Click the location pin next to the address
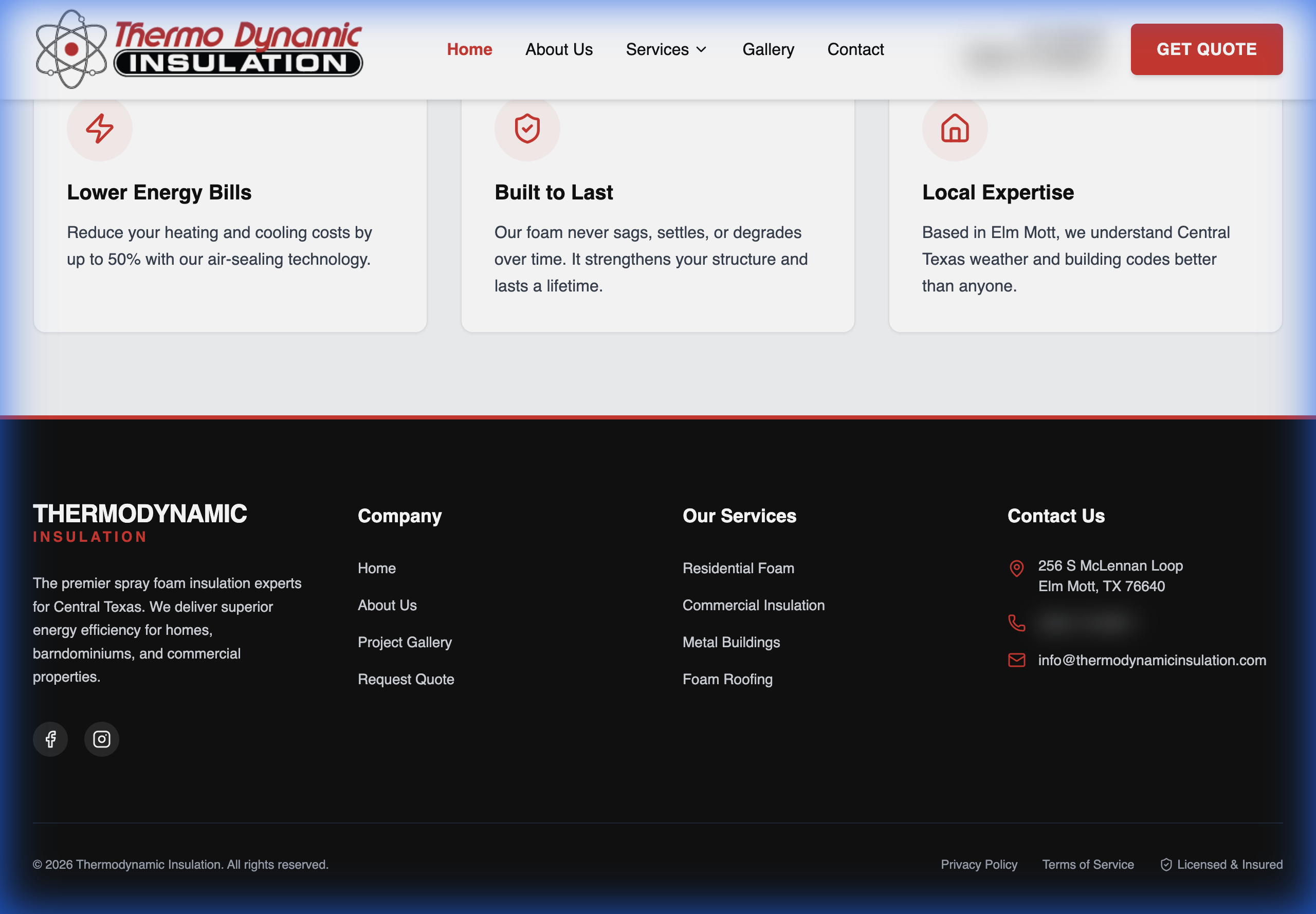The width and height of the screenshot is (1316, 914). (x=1016, y=569)
